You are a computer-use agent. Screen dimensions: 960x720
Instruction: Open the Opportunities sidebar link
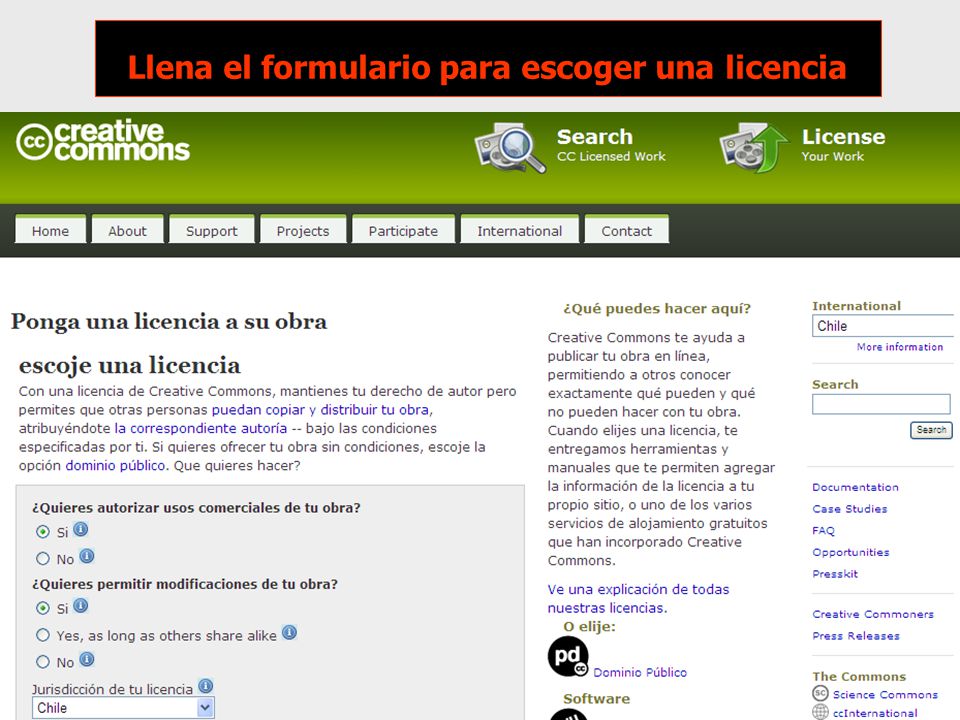click(851, 552)
